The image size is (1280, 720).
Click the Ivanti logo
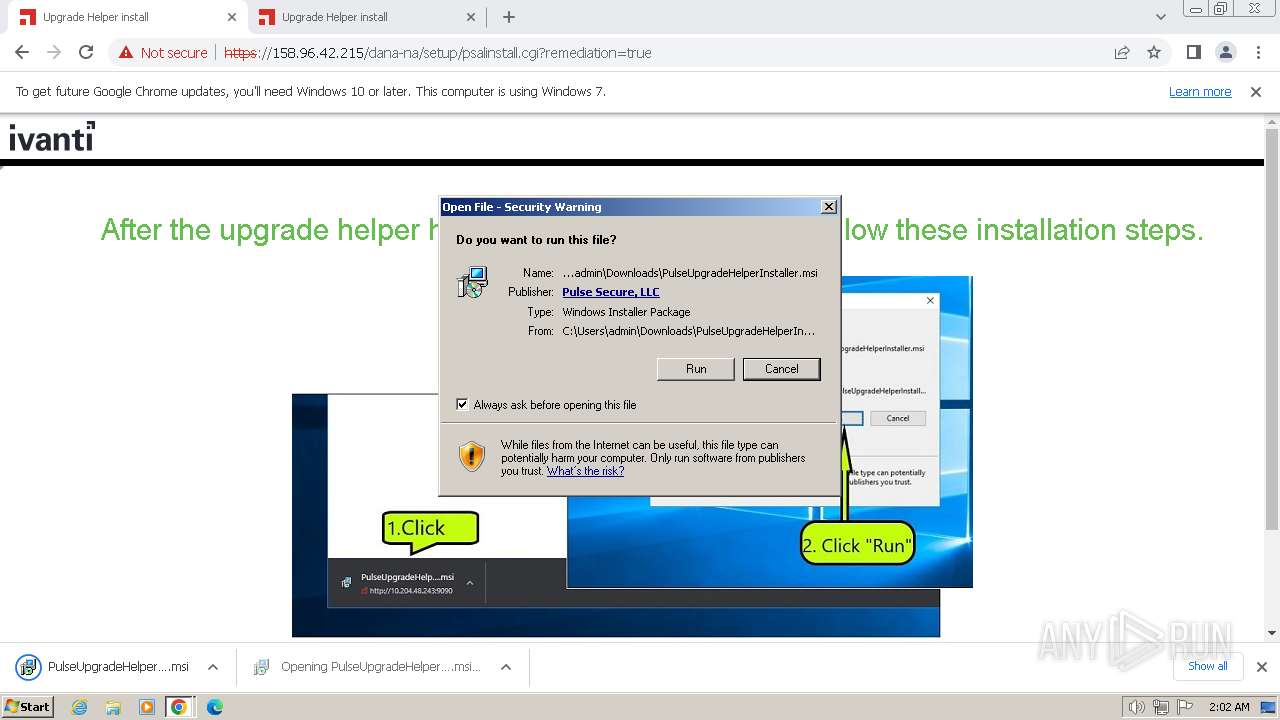pyautogui.click(x=52, y=136)
